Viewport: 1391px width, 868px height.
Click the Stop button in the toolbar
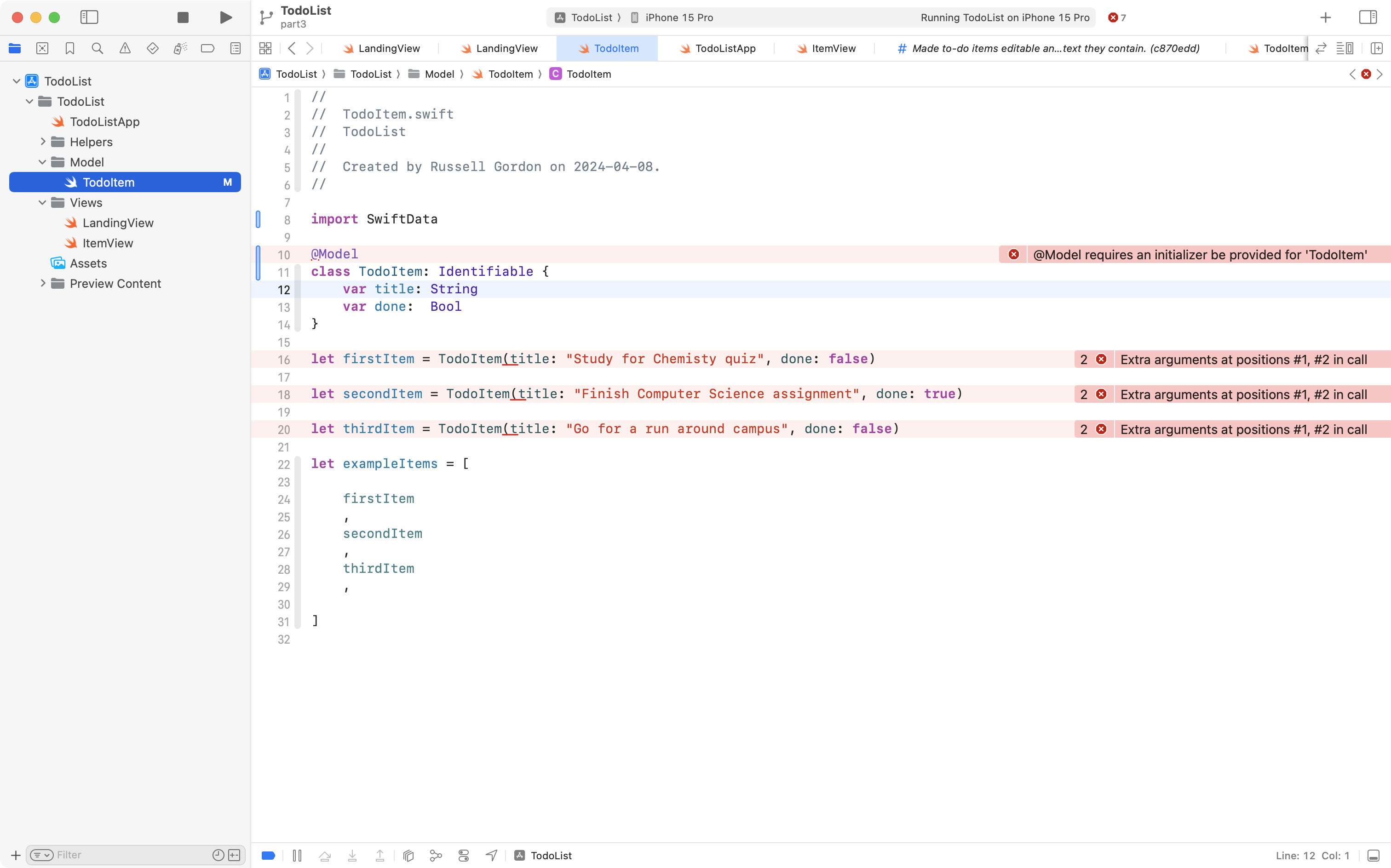(x=183, y=17)
